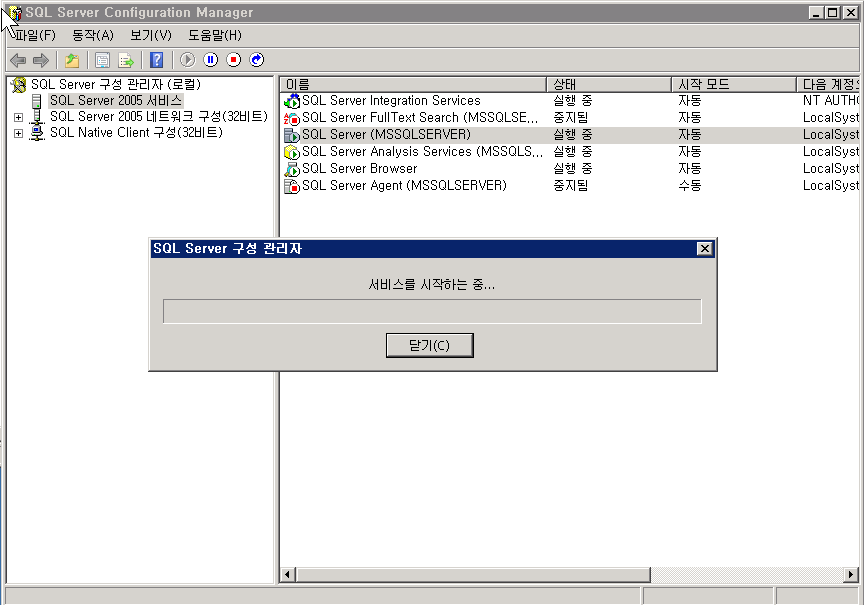Open the 파일(F) menu
Image resolution: width=864 pixels, height=605 pixels.
pos(36,35)
